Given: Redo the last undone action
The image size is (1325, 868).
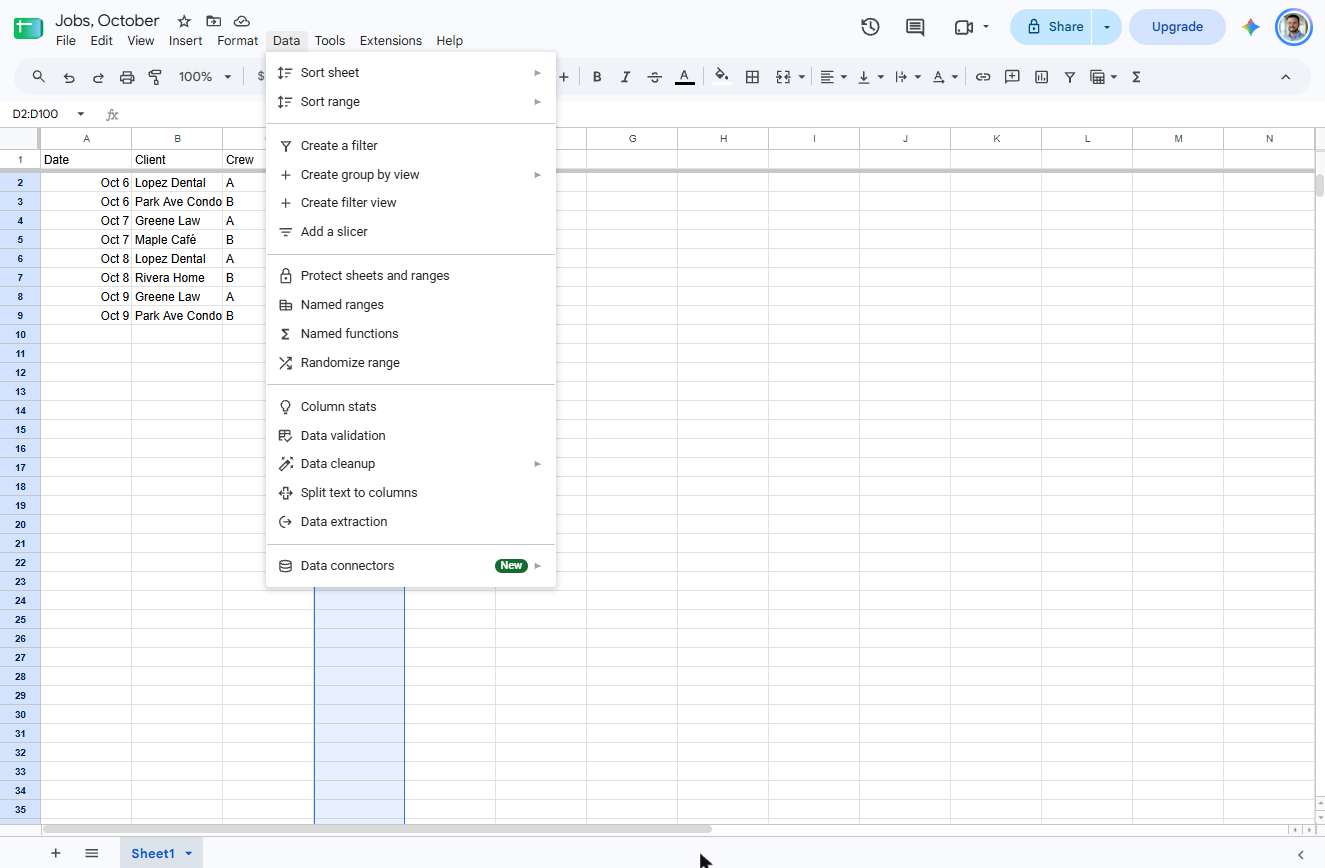Looking at the screenshot, I should click(98, 77).
